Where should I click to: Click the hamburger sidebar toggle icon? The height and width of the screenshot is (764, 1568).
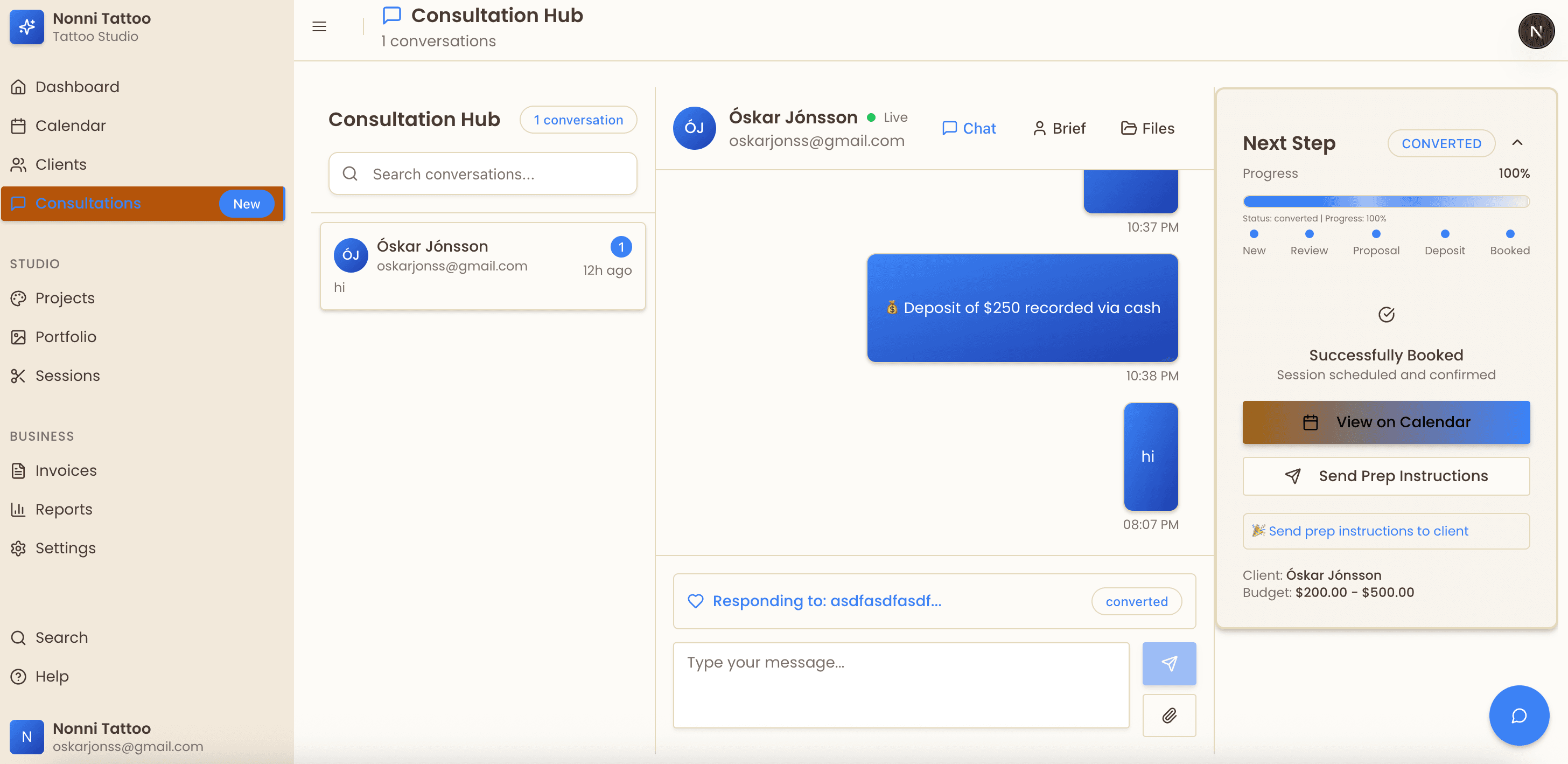point(319,26)
